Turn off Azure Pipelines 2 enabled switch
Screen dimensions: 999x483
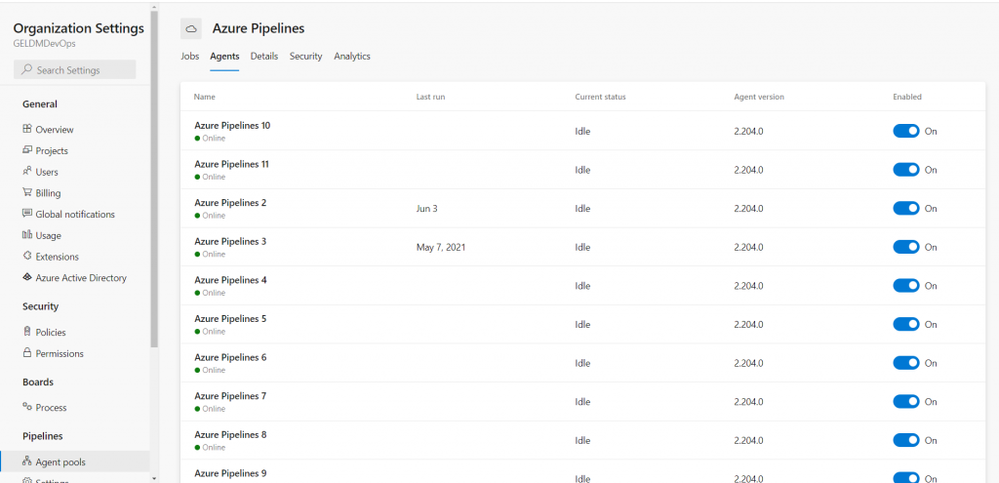(x=906, y=208)
